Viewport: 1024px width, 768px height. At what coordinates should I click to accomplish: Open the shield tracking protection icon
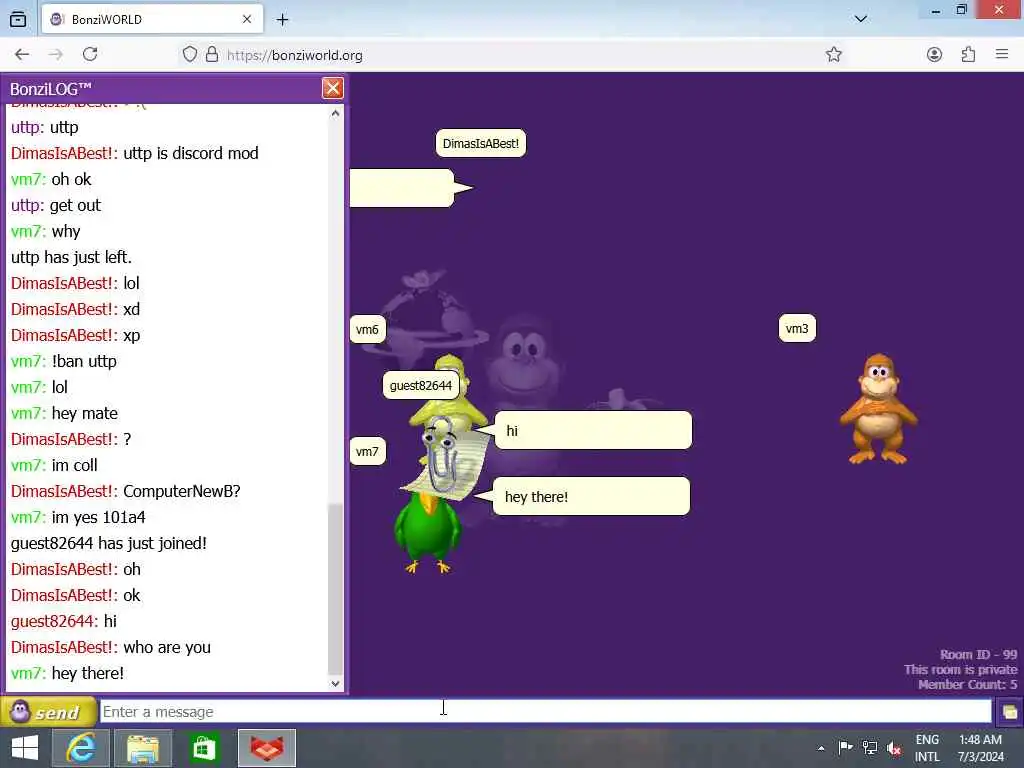(189, 55)
